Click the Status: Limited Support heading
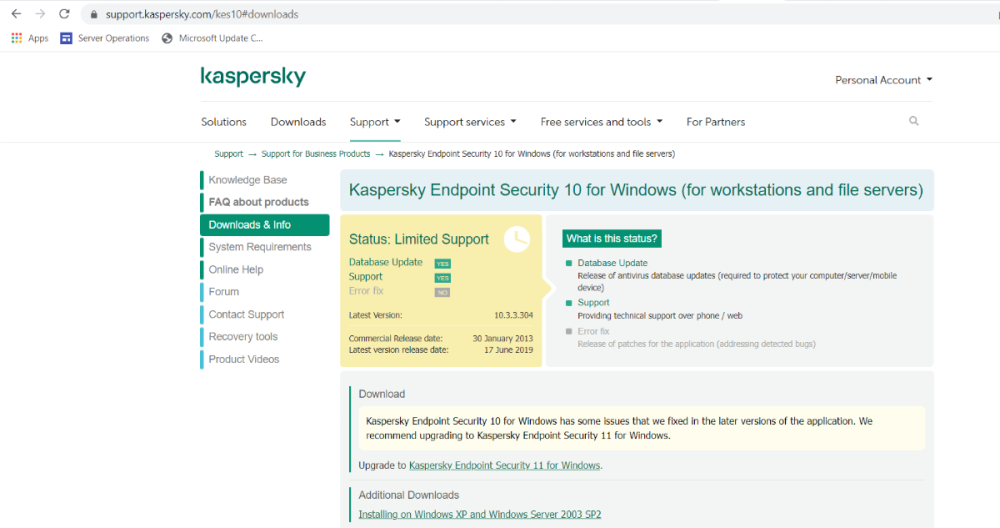Screen dimensions: 1000x528 pos(418,239)
